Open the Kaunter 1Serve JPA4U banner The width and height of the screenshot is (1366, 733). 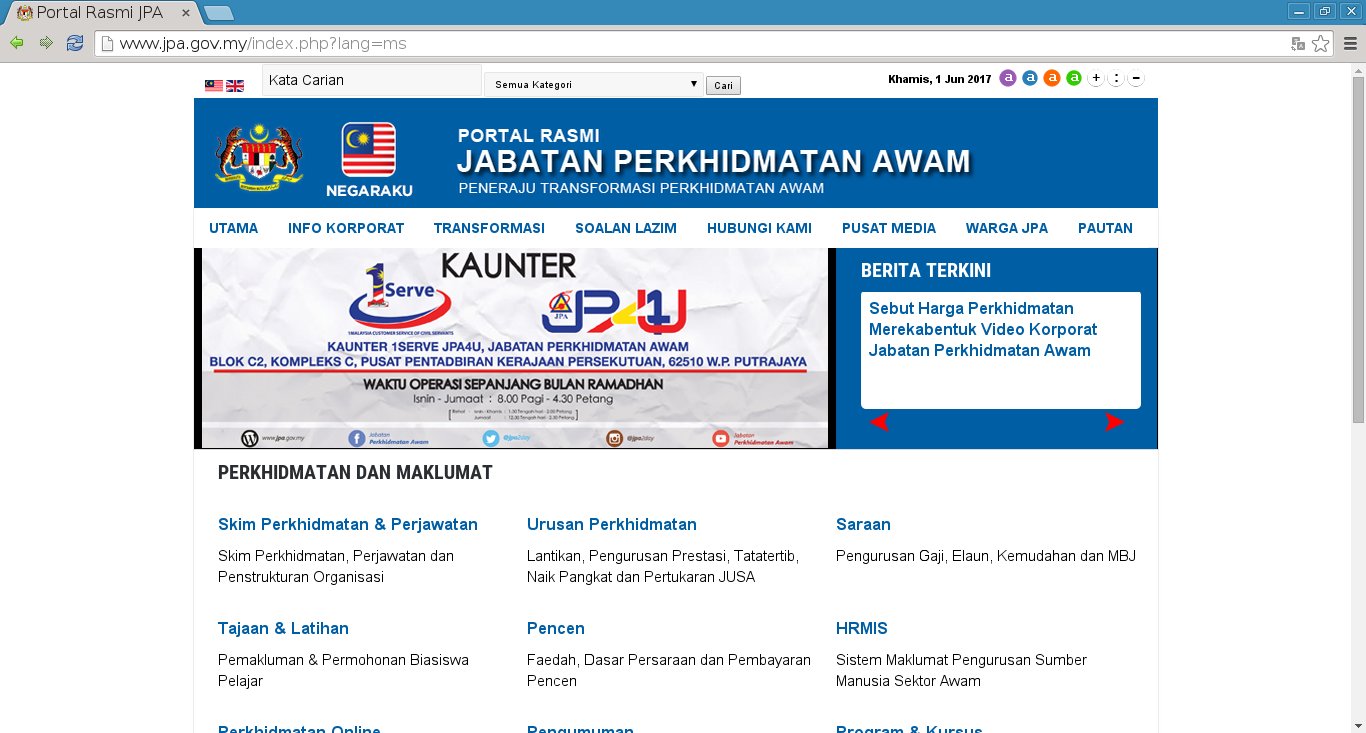515,348
